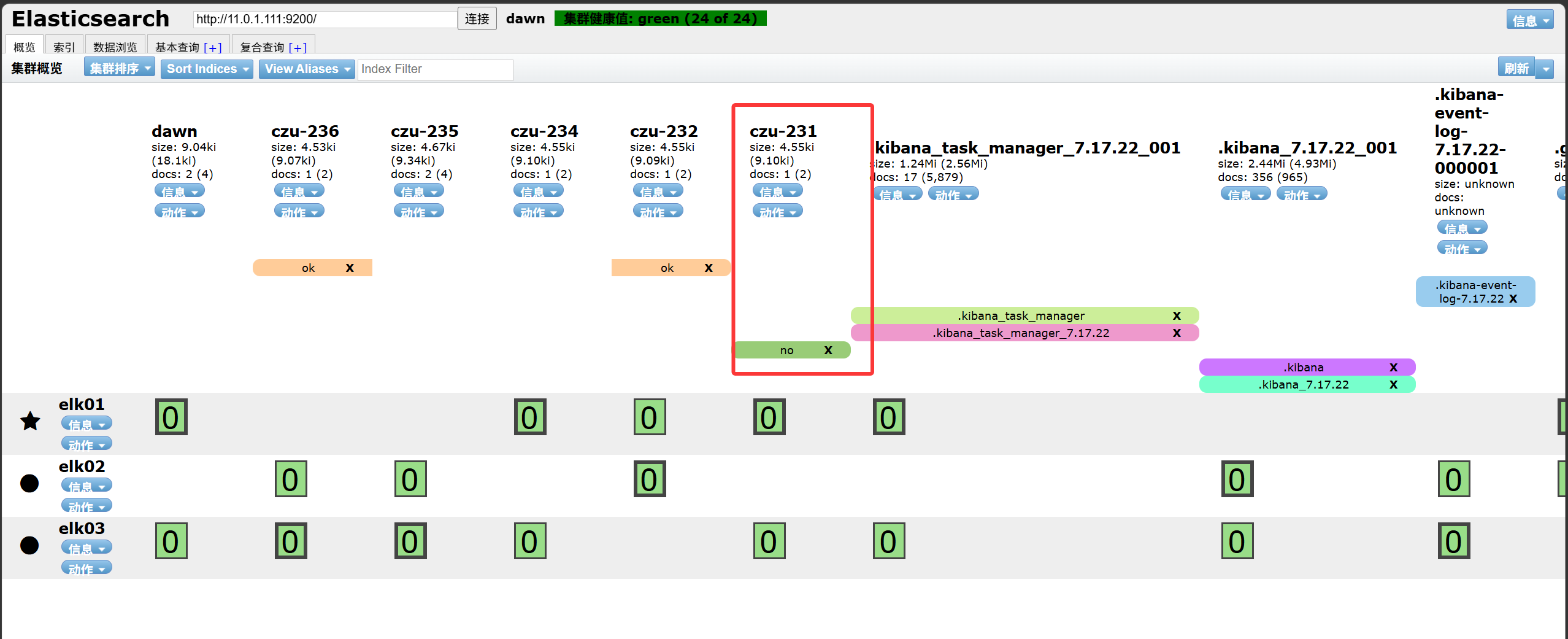Click the black circle icon beside elk02
Image resolution: width=1568 pixels, height=639 pixels.
click(x=29, y=483)
